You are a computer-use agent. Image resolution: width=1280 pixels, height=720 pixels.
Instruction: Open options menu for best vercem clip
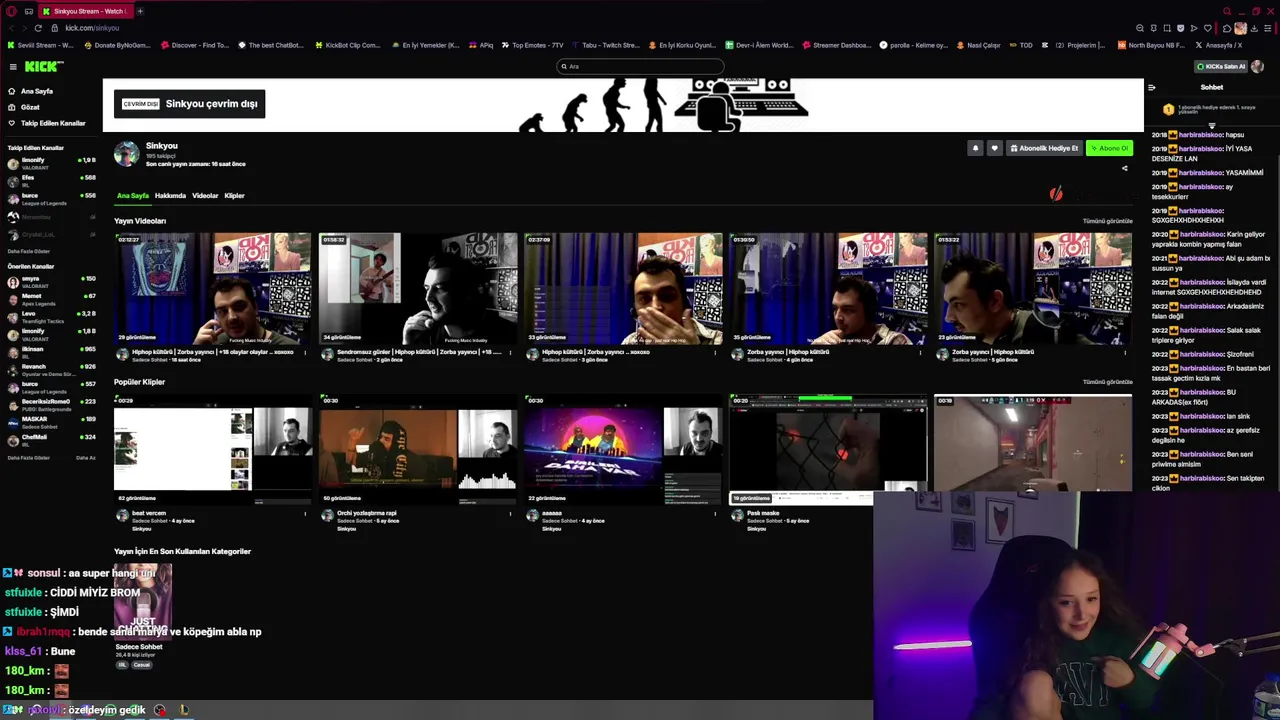pos(305,514)
